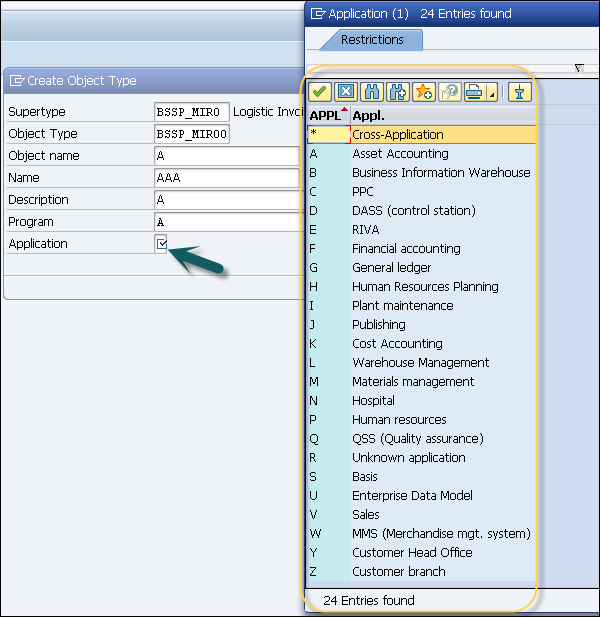Click the Object name input field

coord(226,156)
